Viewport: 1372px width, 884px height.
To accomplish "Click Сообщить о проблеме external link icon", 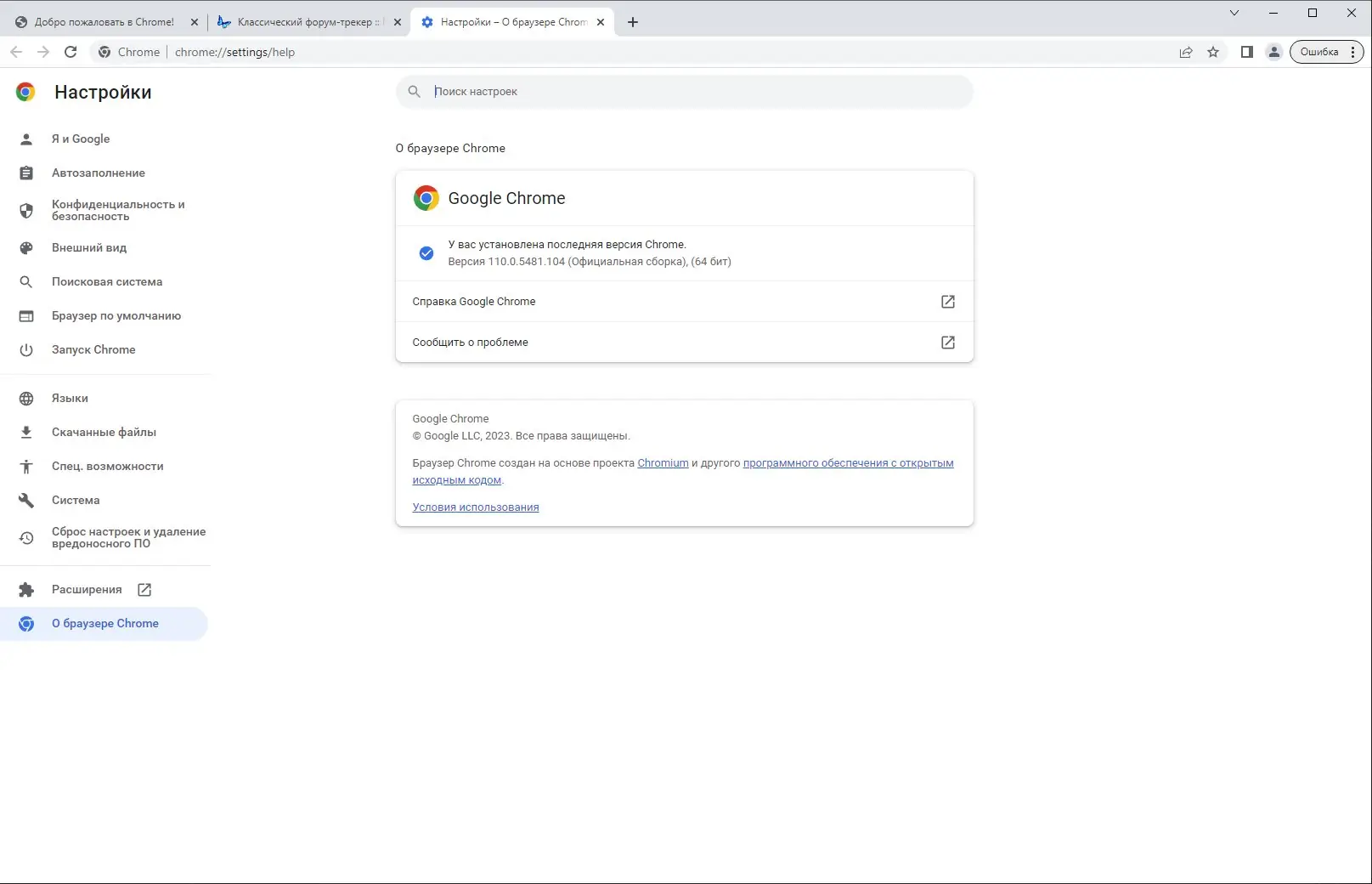I will (x=948, y=343).
